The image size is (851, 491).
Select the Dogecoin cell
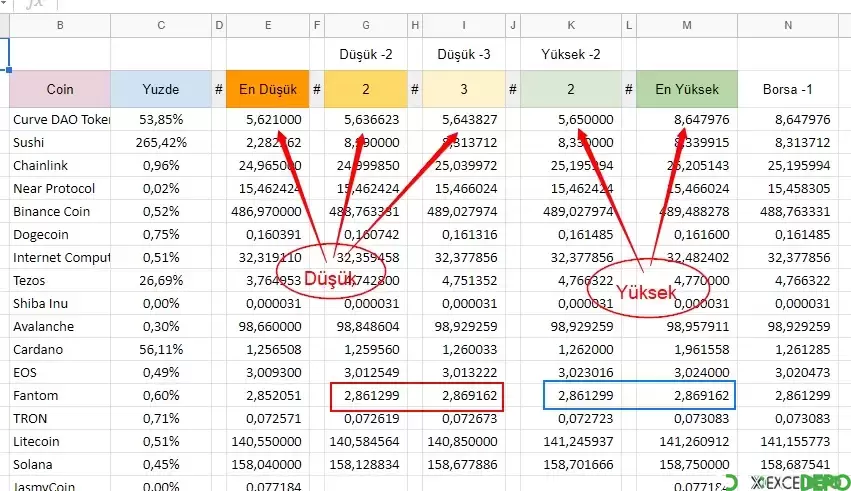coord(60,234)
